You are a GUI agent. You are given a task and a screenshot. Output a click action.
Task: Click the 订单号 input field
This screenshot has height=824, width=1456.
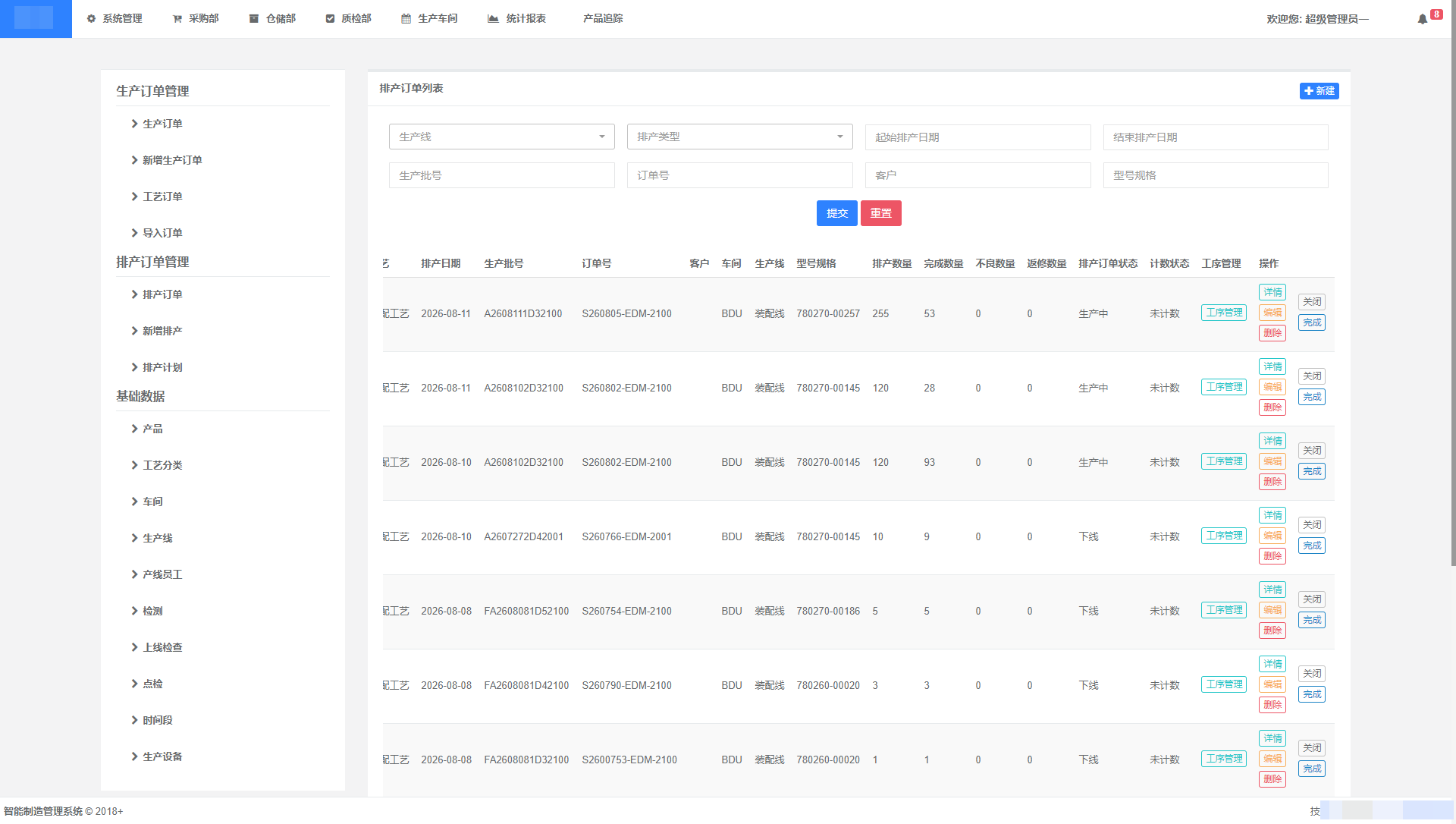(x=740, y=175)
